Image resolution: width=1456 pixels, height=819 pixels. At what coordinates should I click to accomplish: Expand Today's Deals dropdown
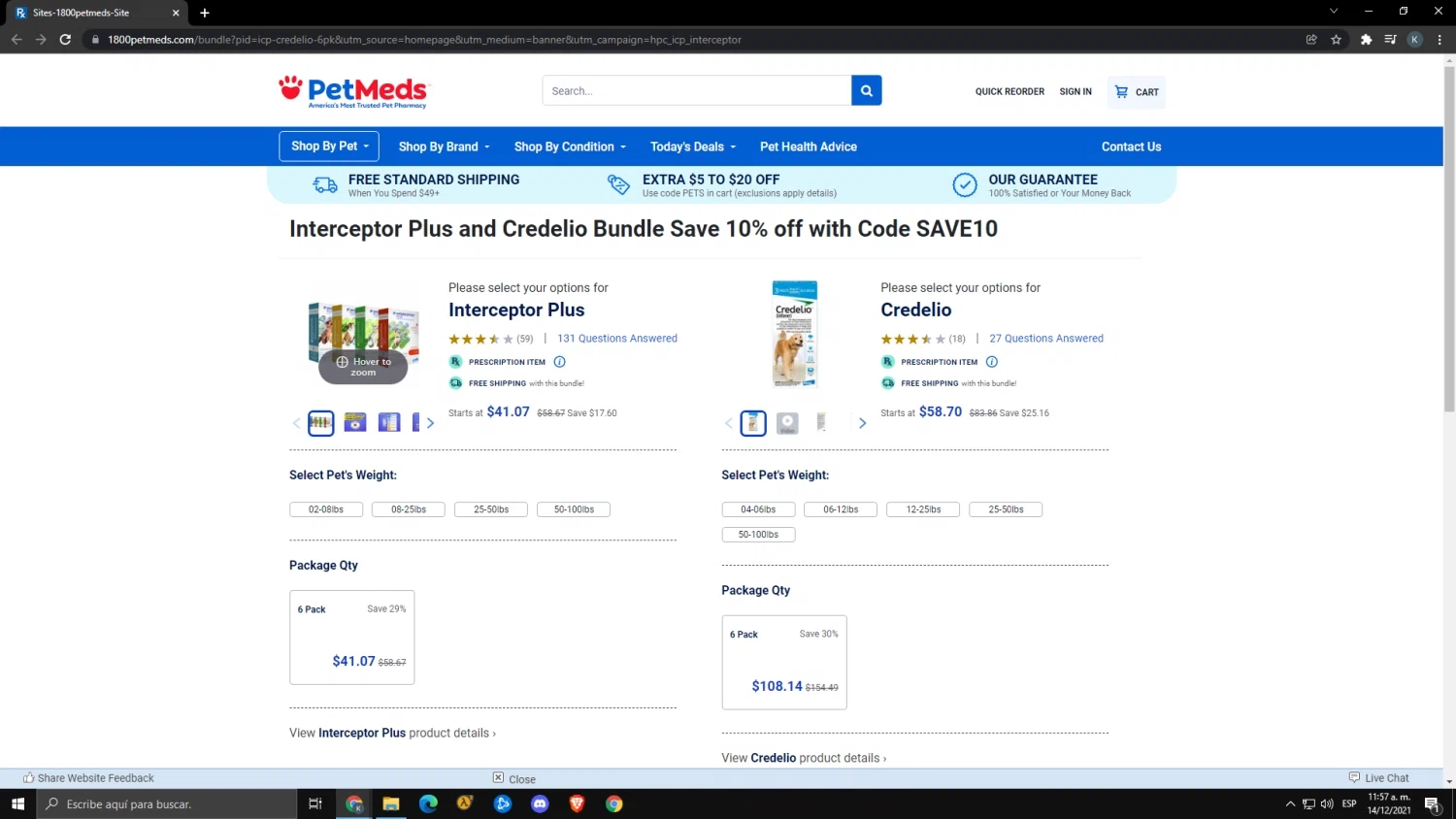click(693, 147)
